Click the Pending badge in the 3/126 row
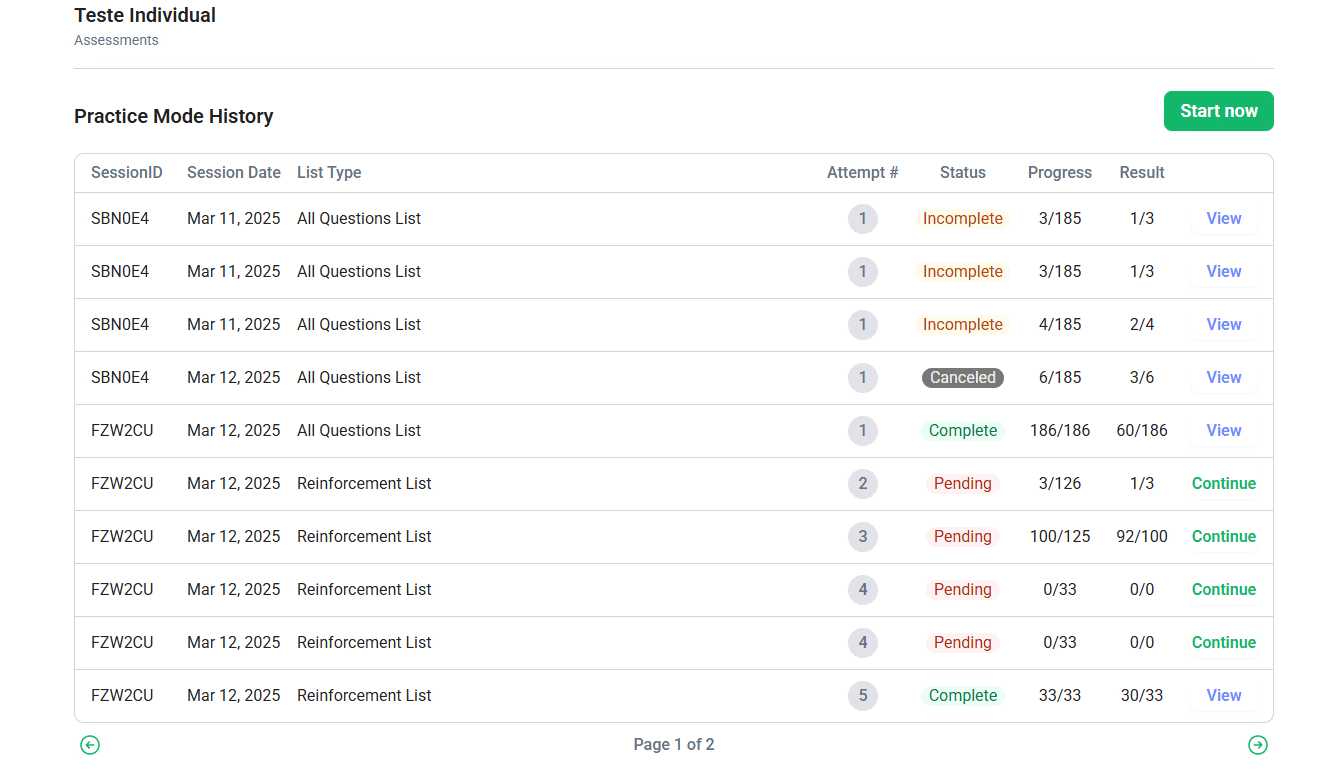Screen dimensions: 1341x776 (963, 484)
